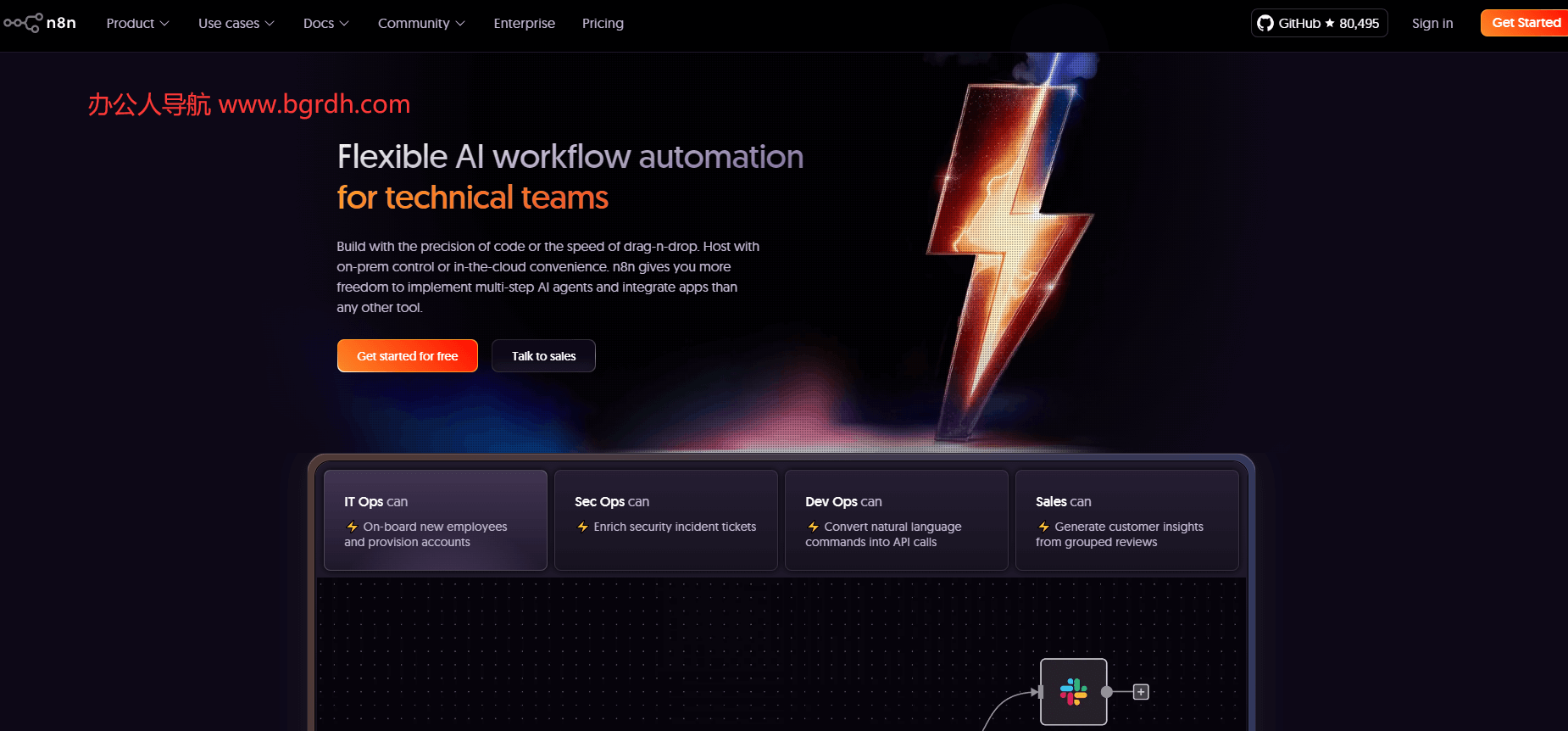Click the lightning icon under IT Ops
This screenshot has height=731, width=1568.
coord(352,527)
